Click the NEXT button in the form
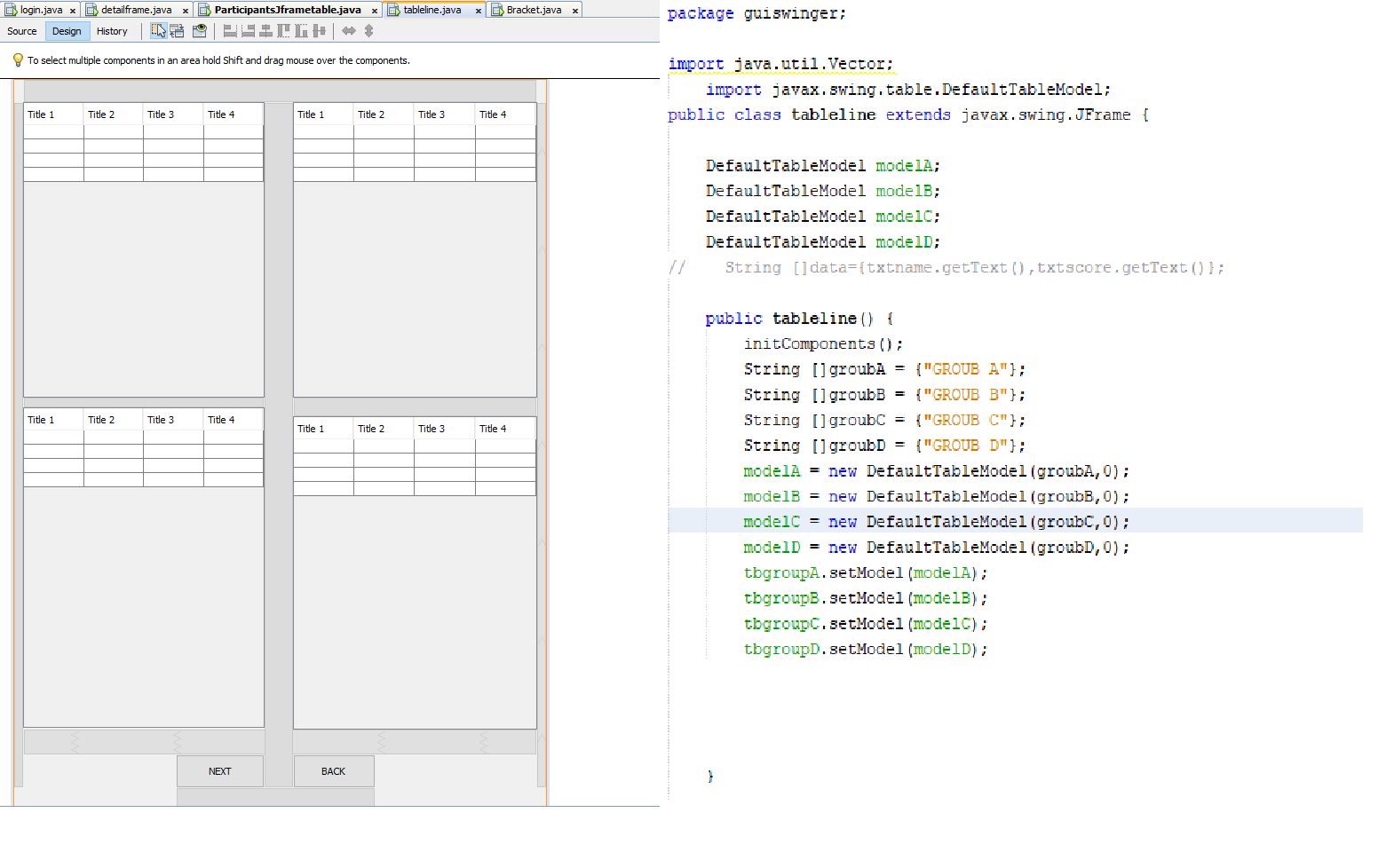The width and height of the screenshot is (1378, 868). coord(220,771)
